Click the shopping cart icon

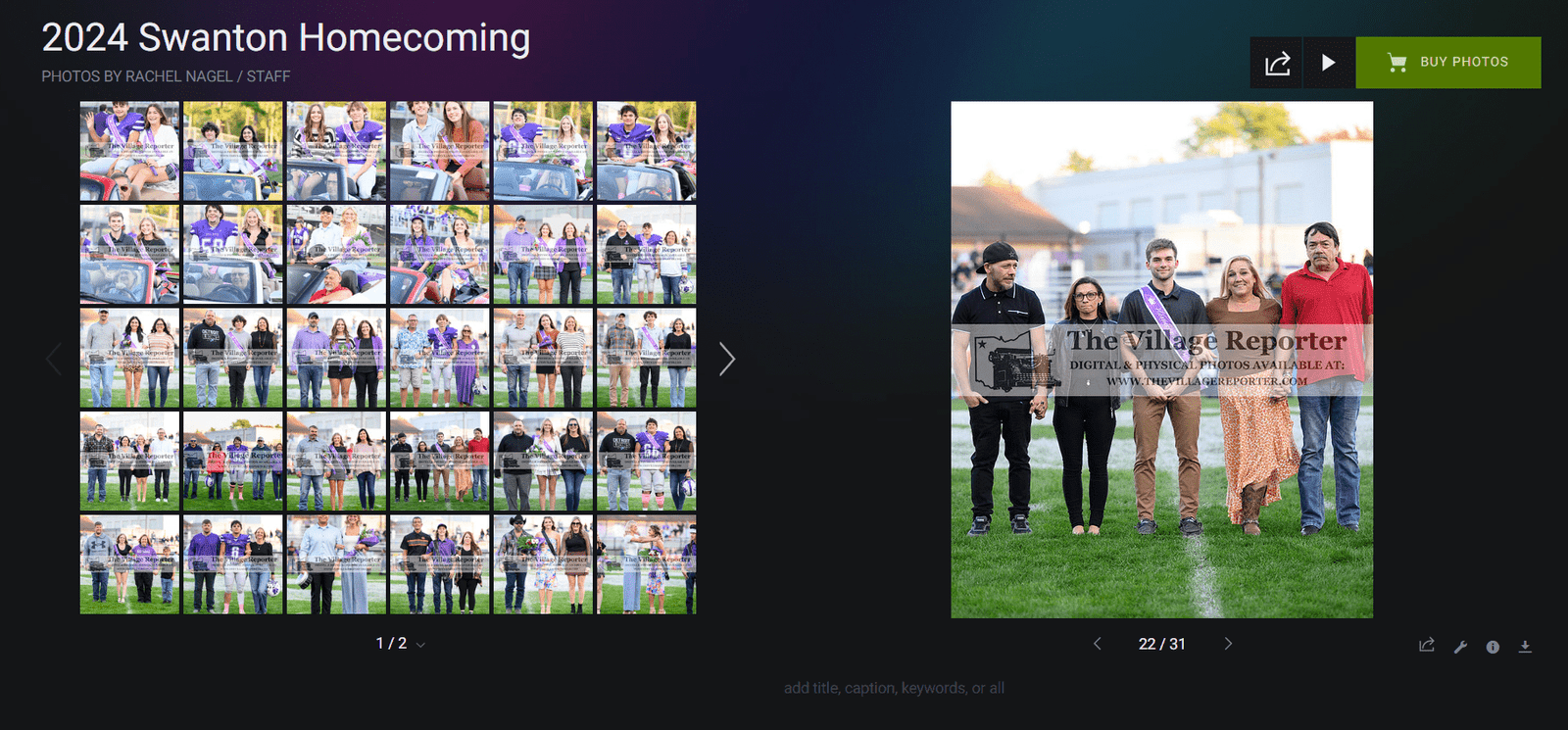[1396, 63]
